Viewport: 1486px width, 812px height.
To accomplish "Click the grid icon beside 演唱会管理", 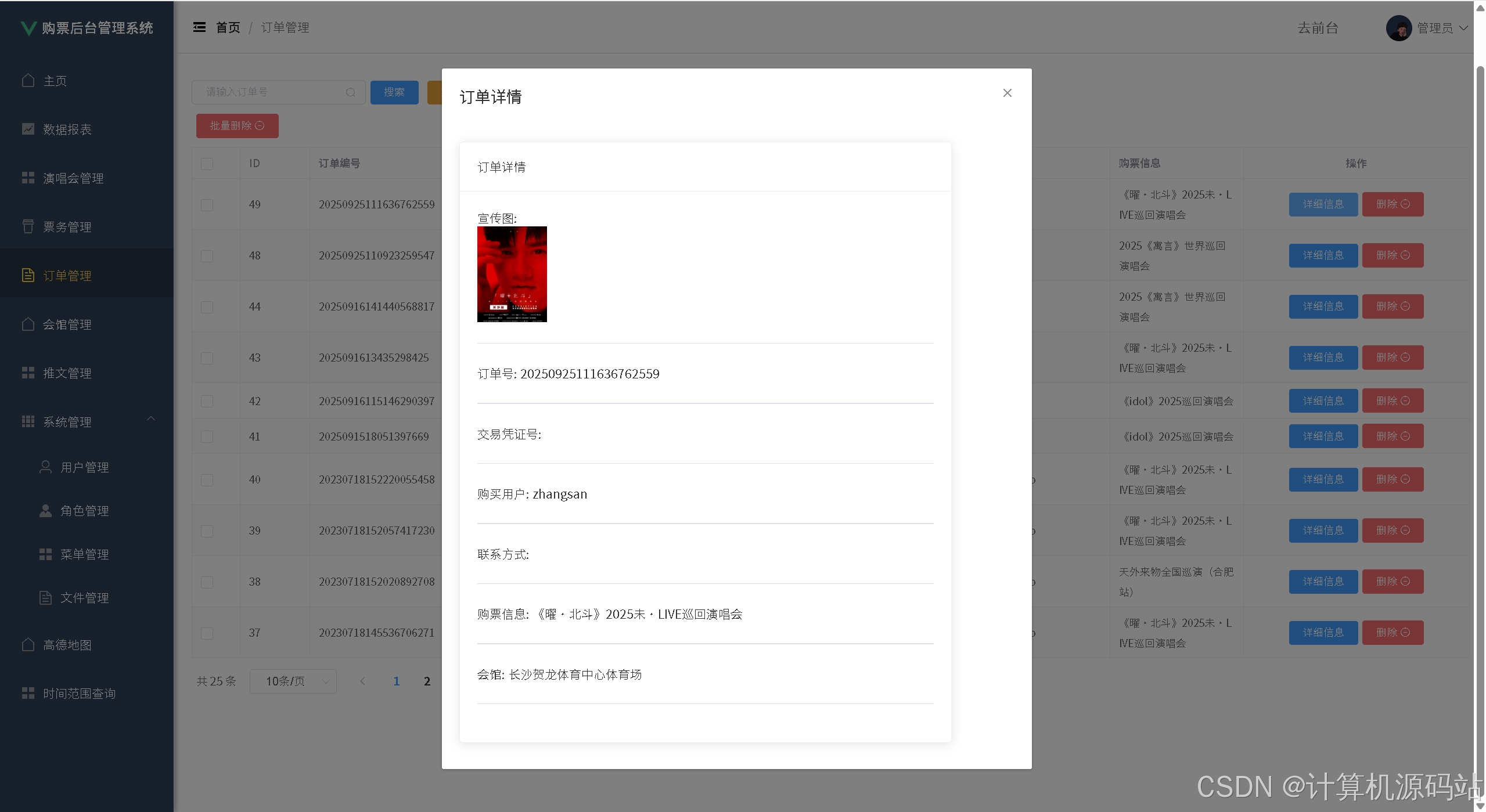I will [28, 178].
